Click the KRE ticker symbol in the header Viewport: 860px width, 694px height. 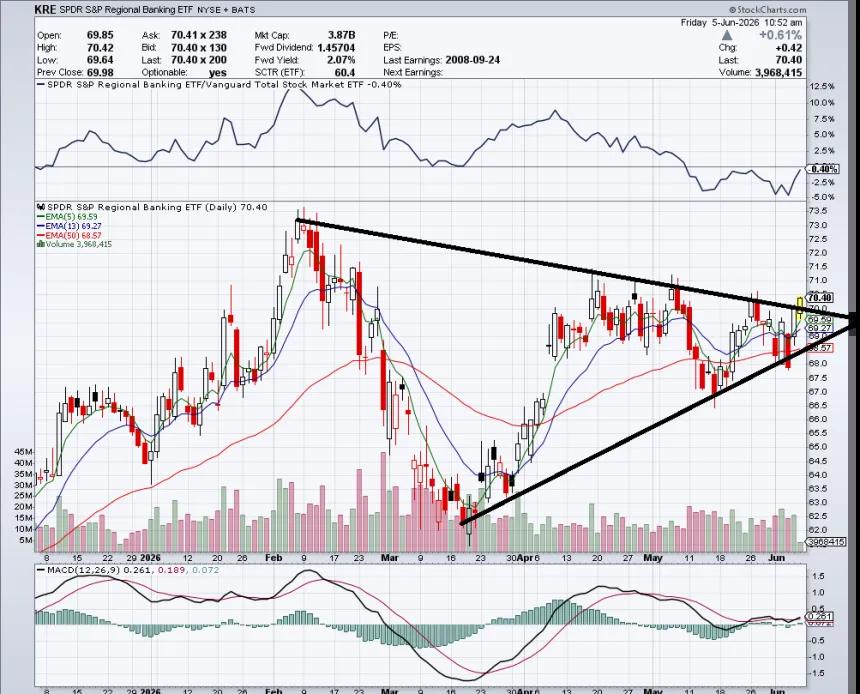click(x=45, y=9)
